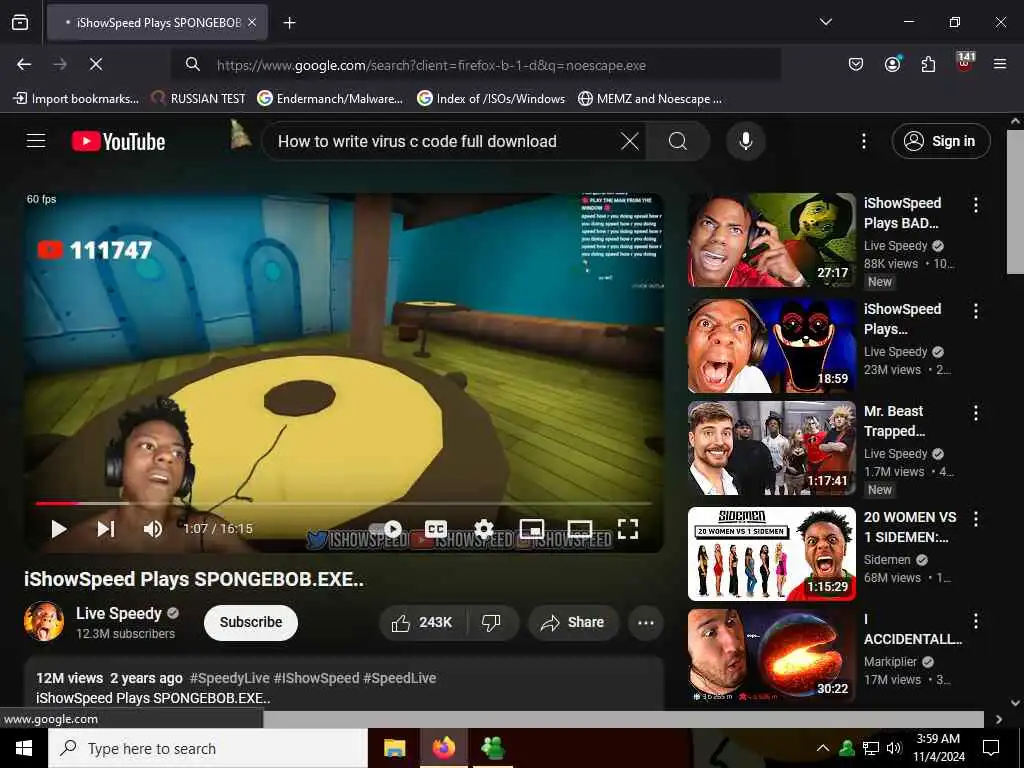
Task: Mute the video volume
Action: pos(153,529)
